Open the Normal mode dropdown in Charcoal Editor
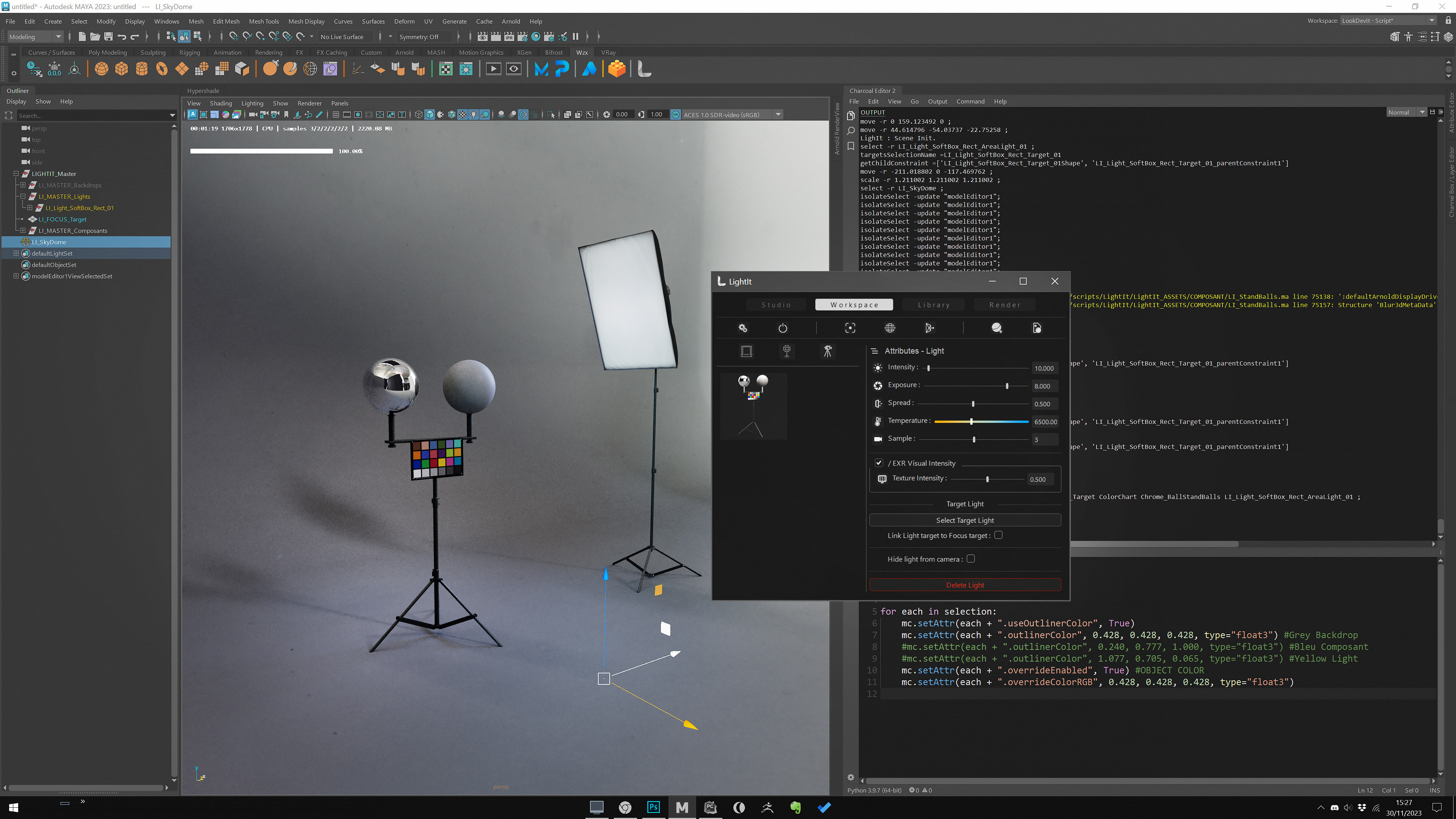The width and height of the screenshot is (1456, 819). click(x=1406, y=112)
